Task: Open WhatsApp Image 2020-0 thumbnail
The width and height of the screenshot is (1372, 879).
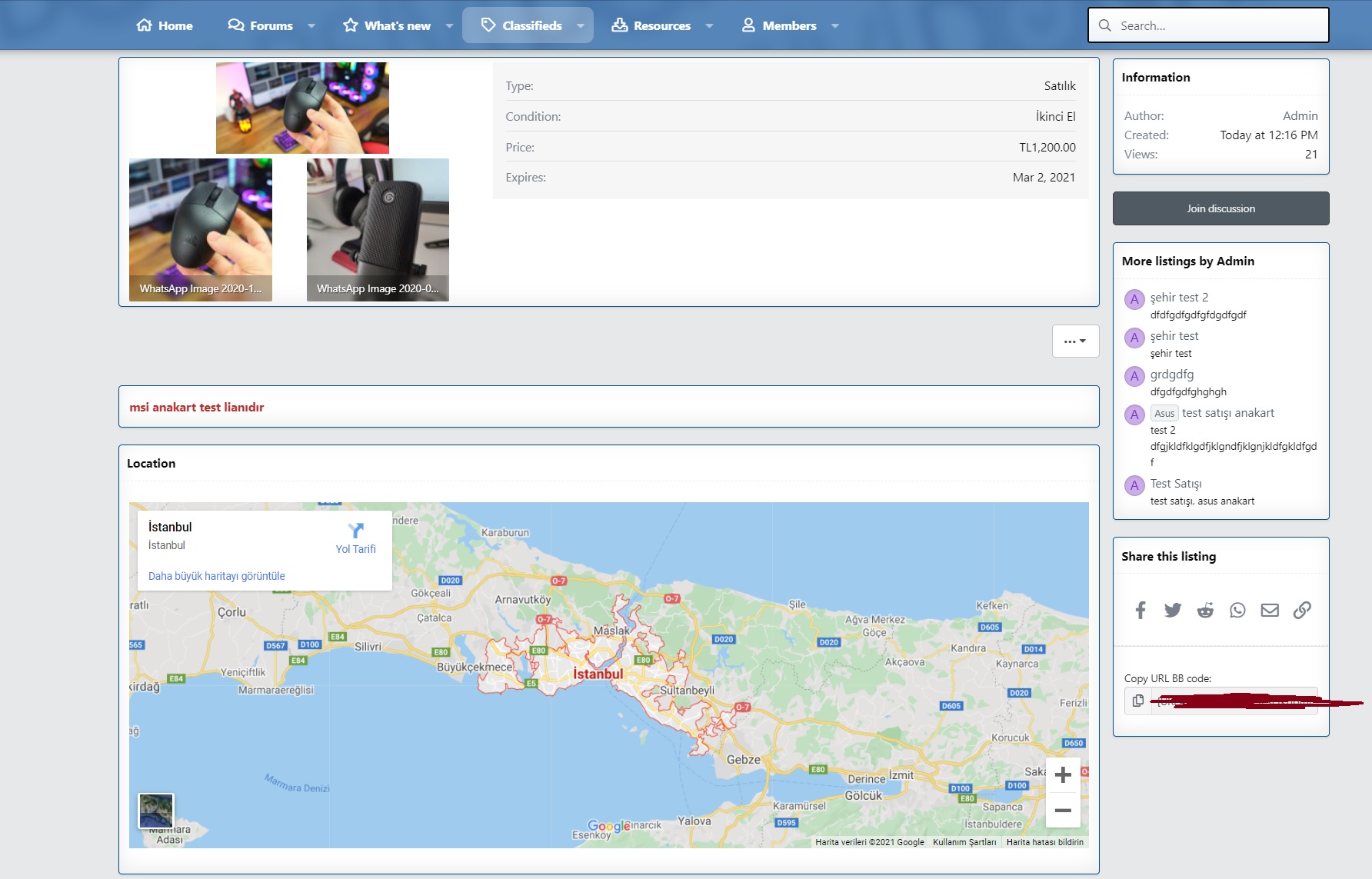Action: coord(378,230)
